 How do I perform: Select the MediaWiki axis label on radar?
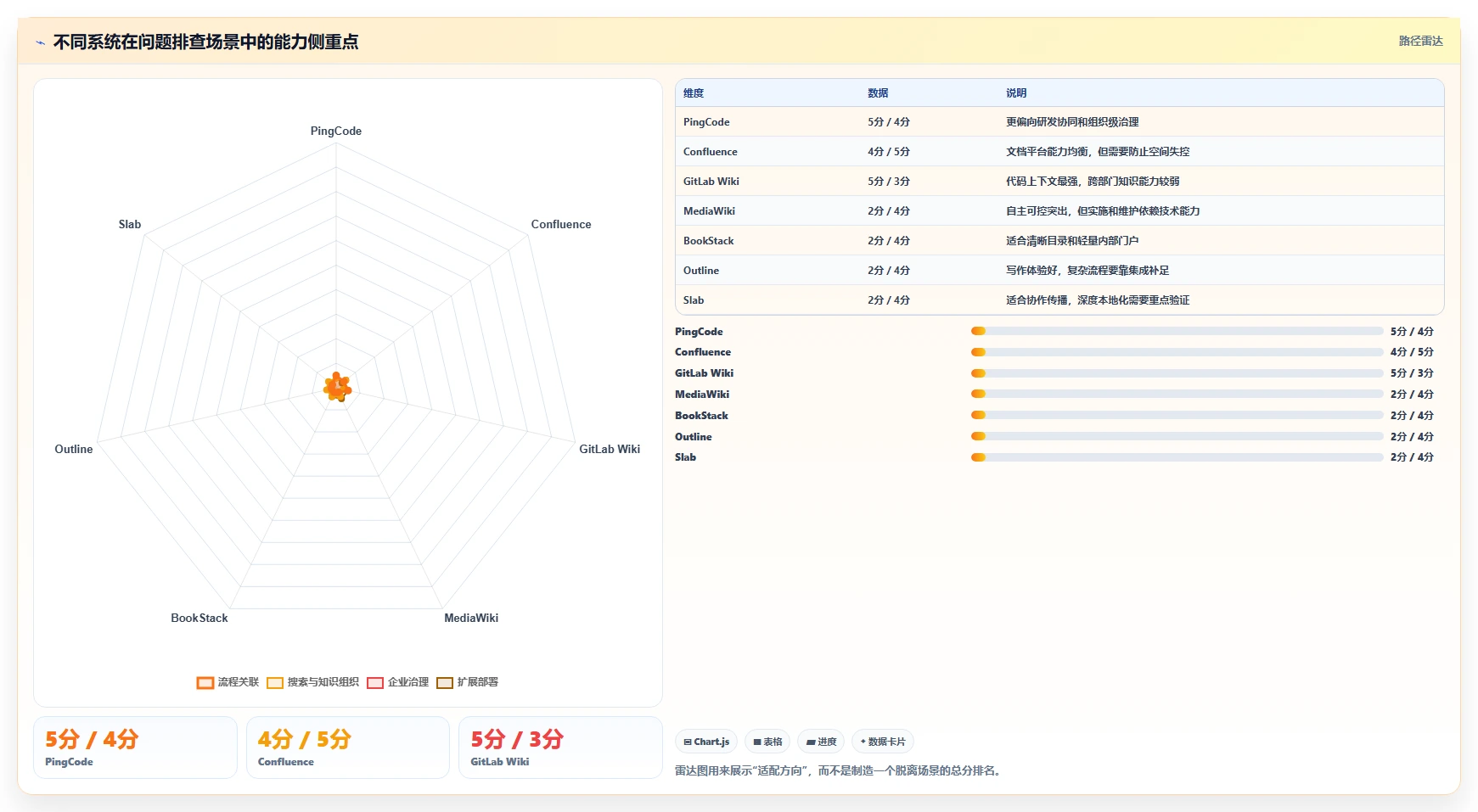tap(471, 618)
